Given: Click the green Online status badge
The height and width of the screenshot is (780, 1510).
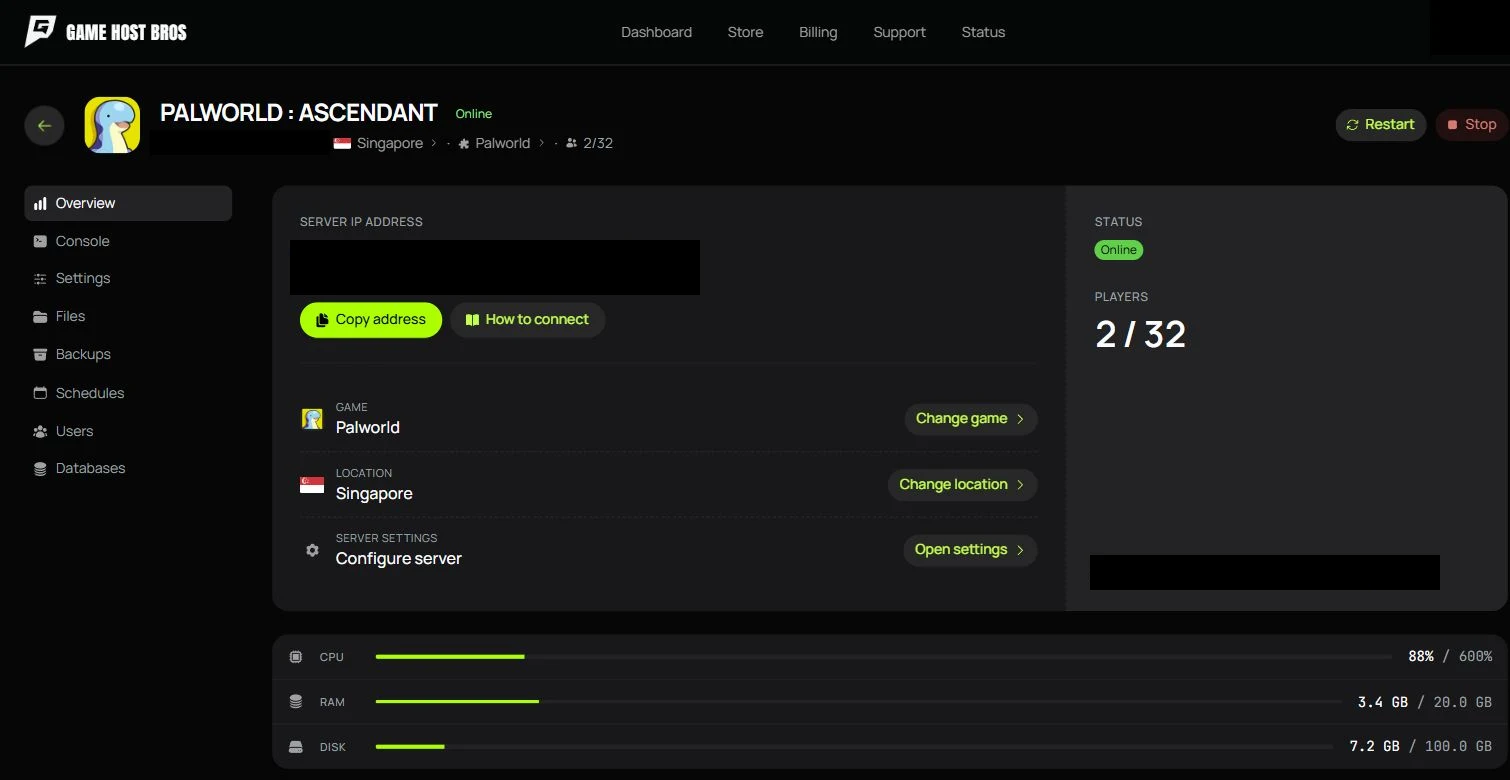Looking at the screenshot, I should pyautogui.click(x=1119, y=250).
